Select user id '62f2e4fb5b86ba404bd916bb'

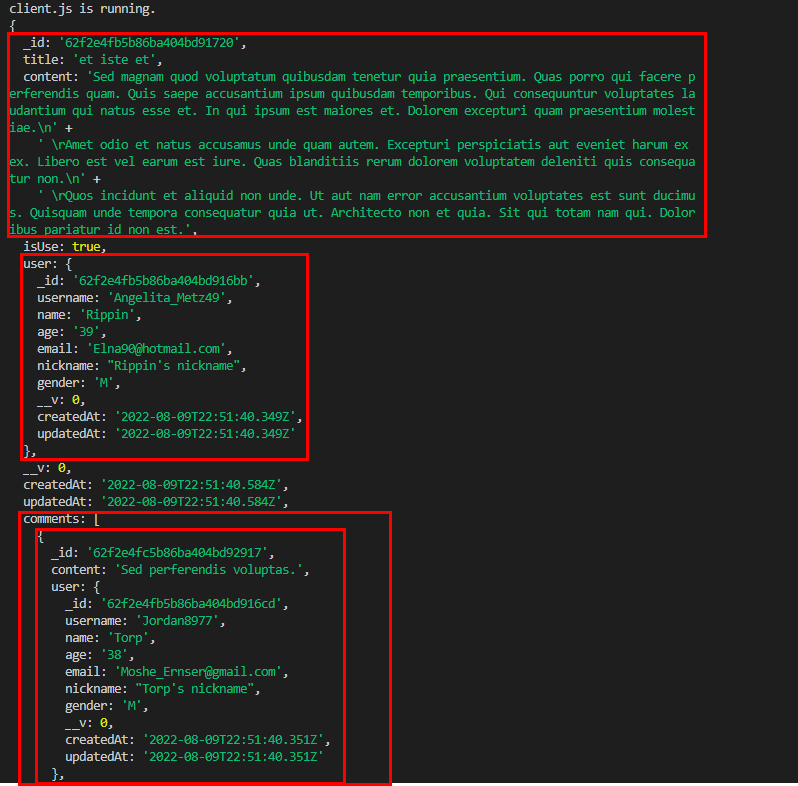pos(163,281)
